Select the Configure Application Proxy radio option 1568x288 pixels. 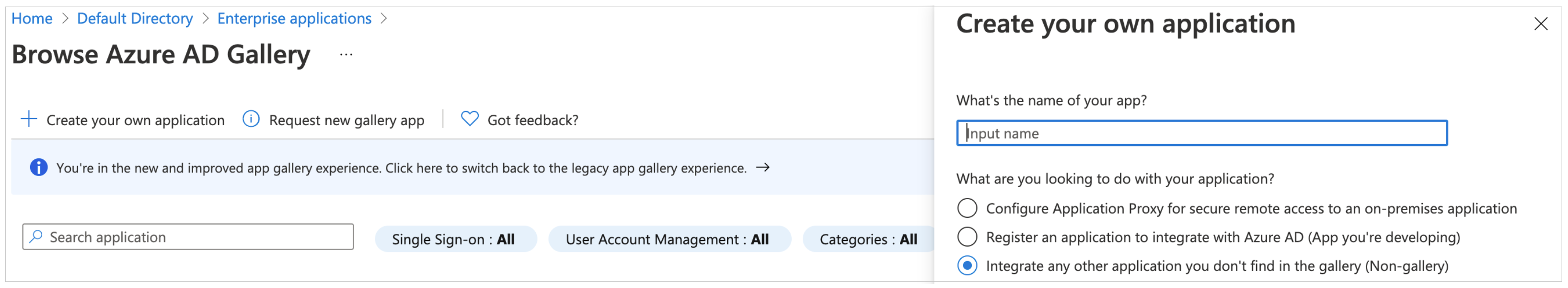967,208
